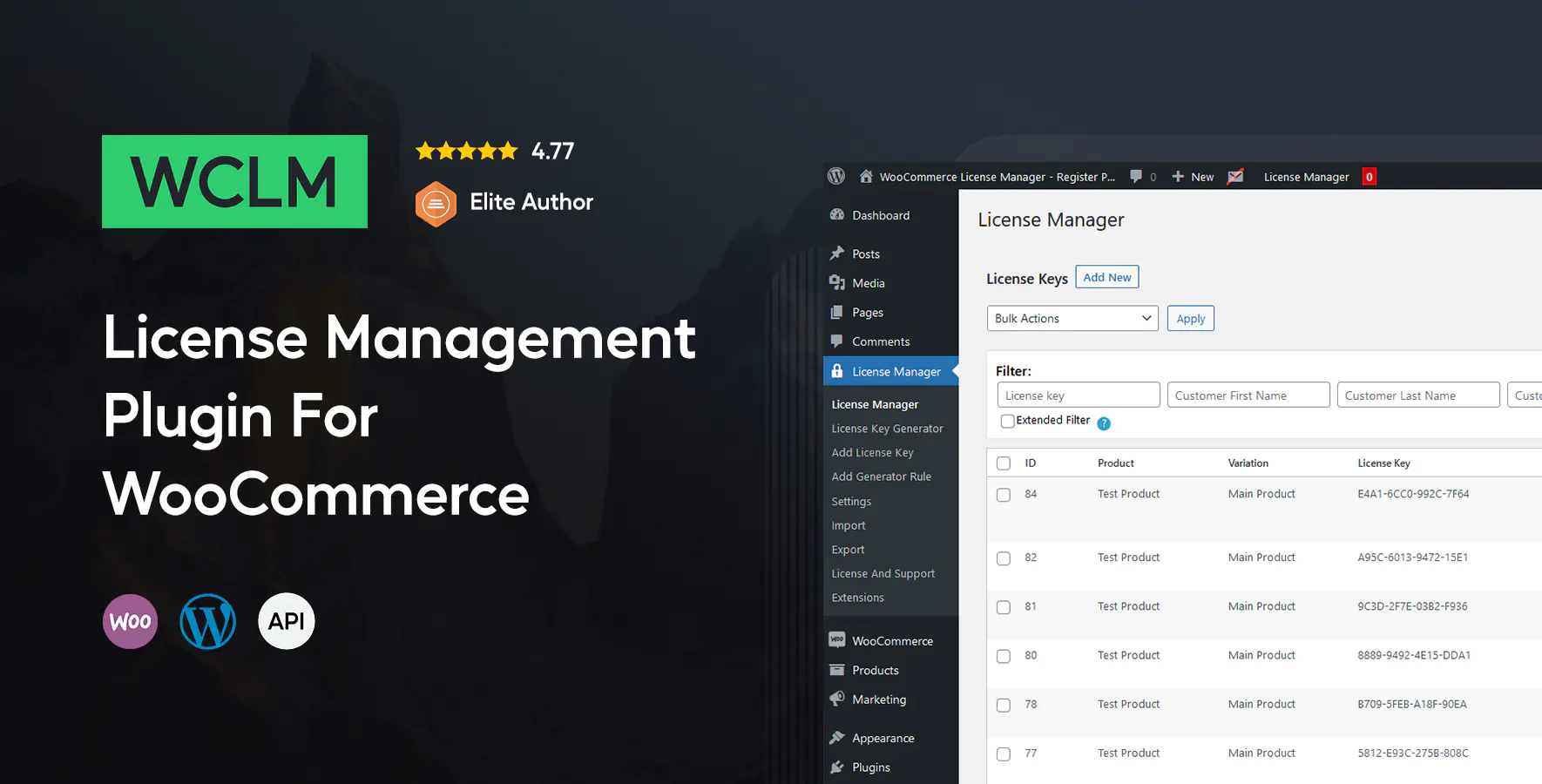Click the Extended Filter help question mark icon
Viewport: 1542px width, 784px height.
[1104, 422]
